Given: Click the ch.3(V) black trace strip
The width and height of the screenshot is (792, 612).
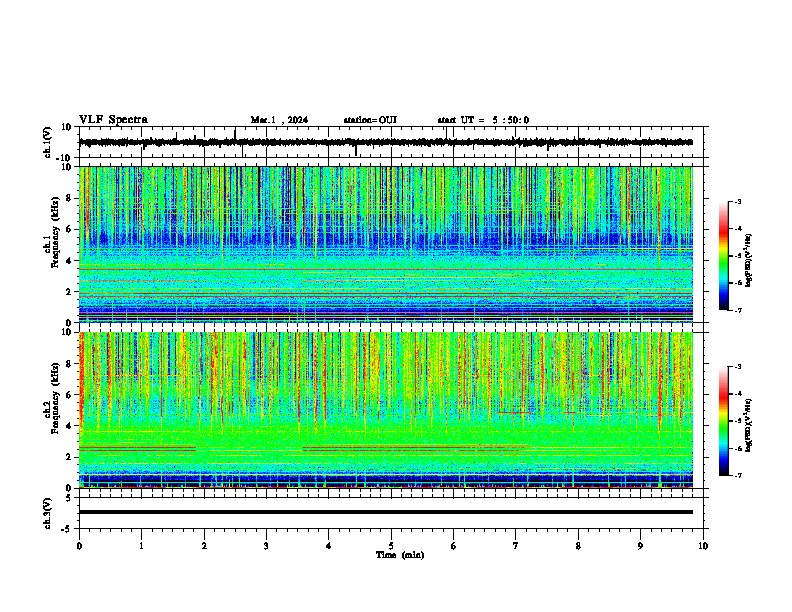Looking at the screenshot, I should coord(385,512).
